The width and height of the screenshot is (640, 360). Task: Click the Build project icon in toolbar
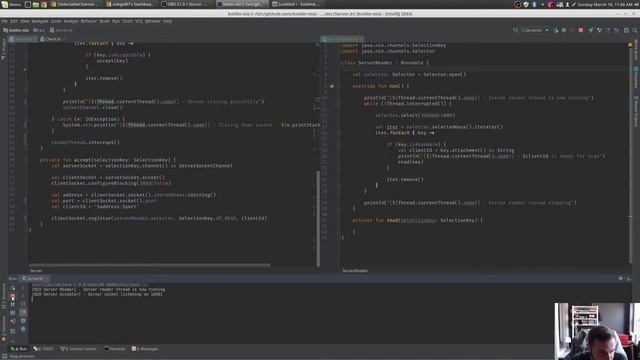click(x=516, y=30)
